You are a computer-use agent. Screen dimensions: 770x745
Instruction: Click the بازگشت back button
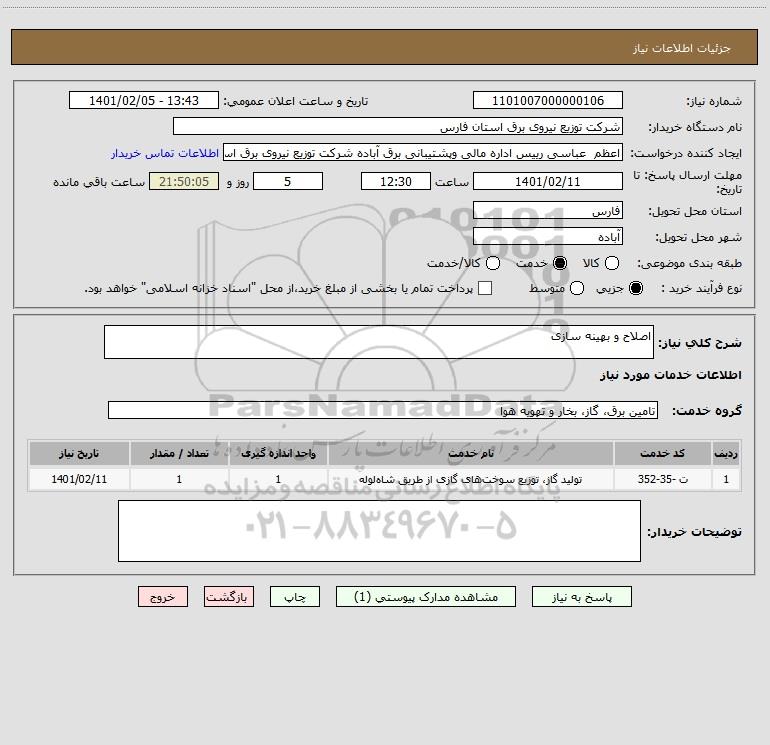point(229,597)
